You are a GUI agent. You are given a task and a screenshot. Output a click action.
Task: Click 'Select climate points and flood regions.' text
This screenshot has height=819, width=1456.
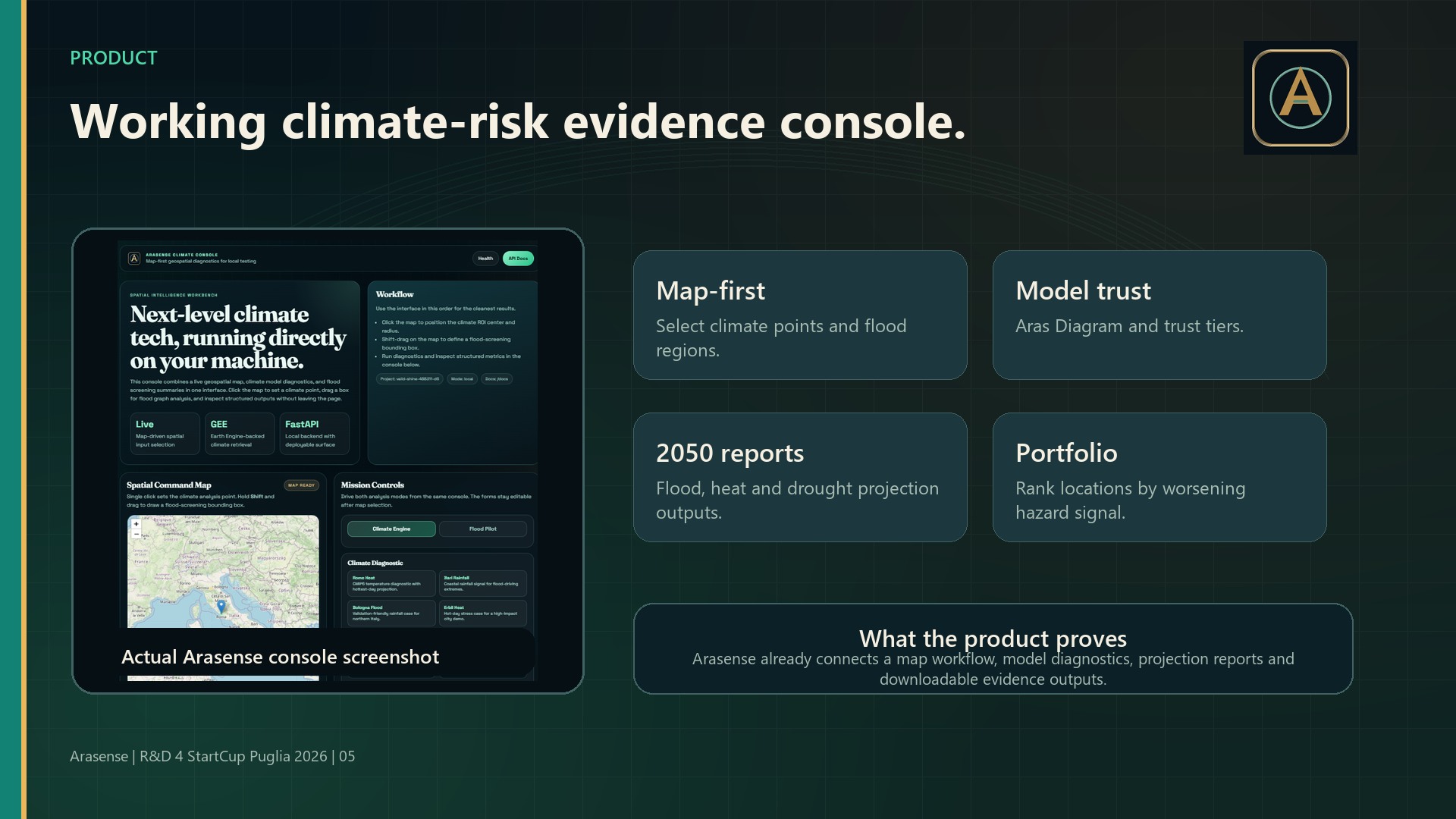pyautogui.click(x=781, y=338)
